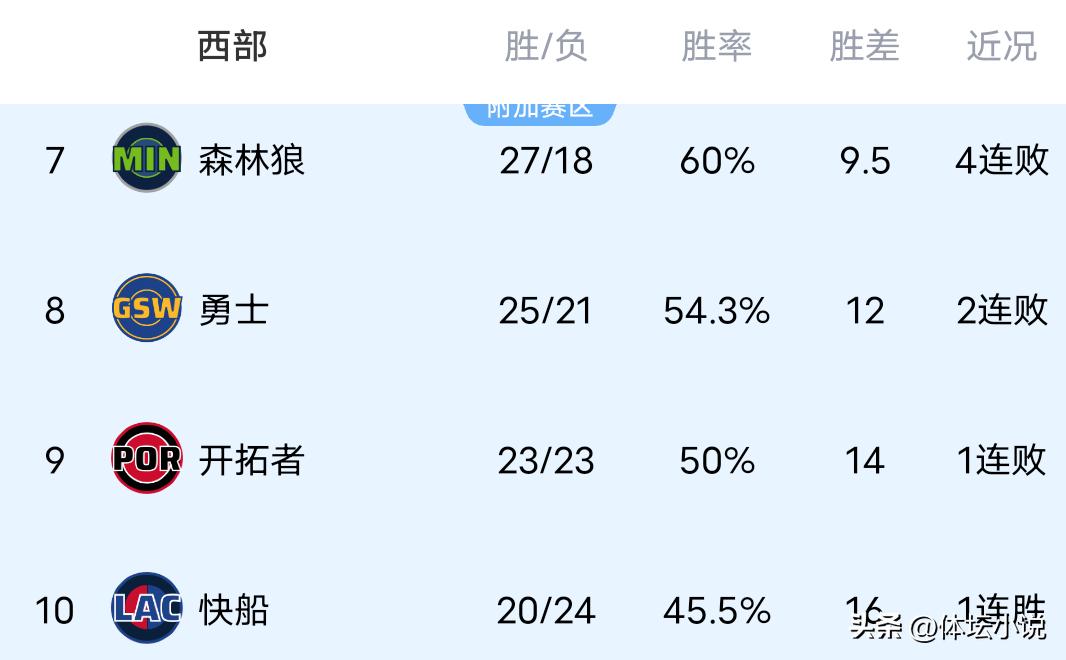The image size is (1066, 660).
Task: Open the 勇士 team name
Action: [234, 310]
